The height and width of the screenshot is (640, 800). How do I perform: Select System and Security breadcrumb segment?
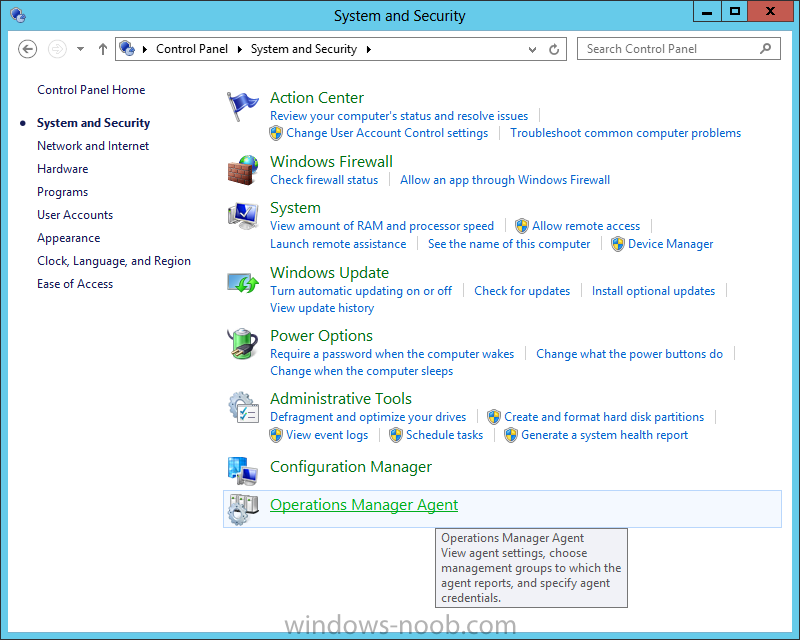tap(304, 48)
